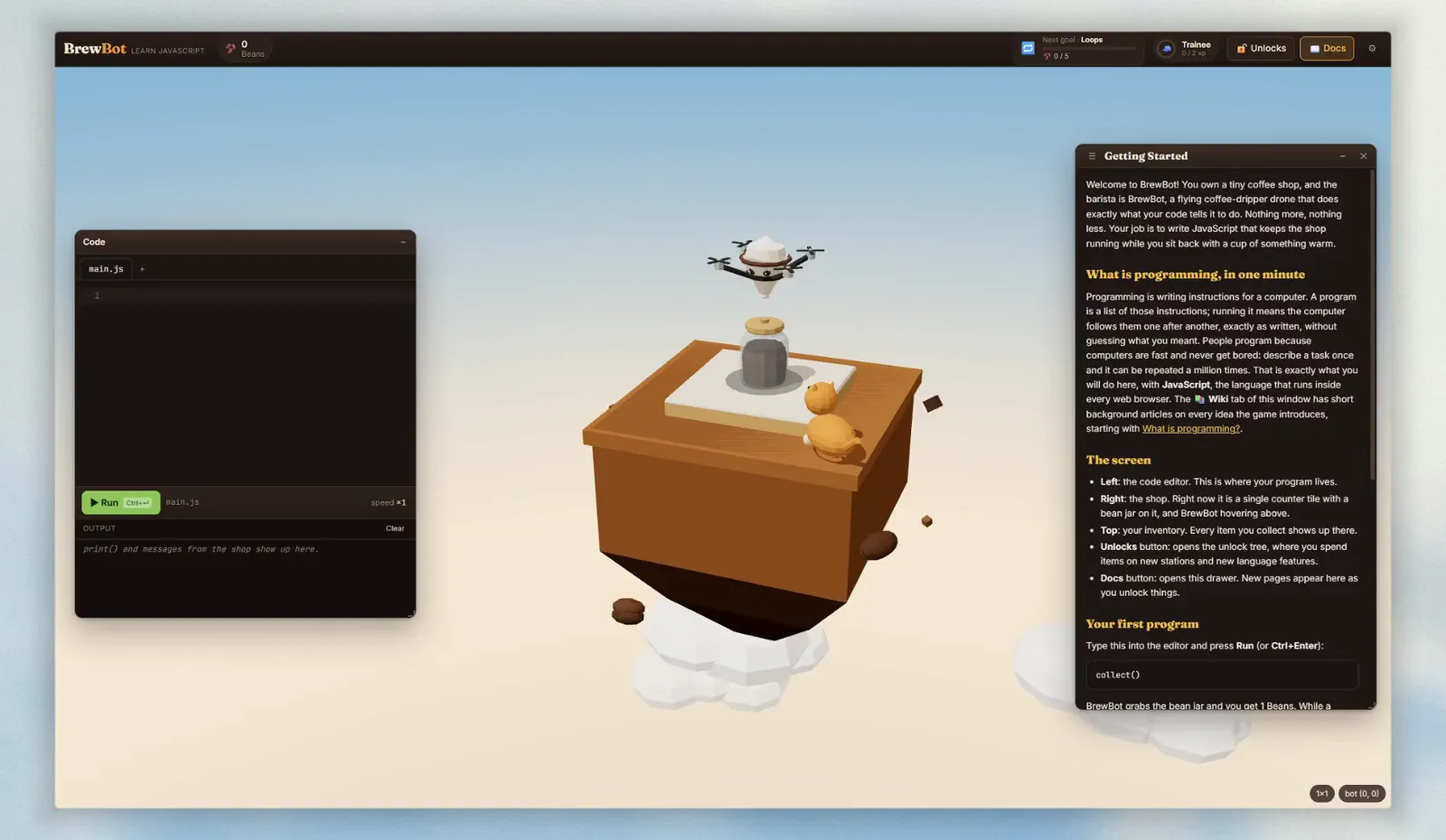Click the Loops goal progress bar
Screen dimensions: 1446x840
1088,48
